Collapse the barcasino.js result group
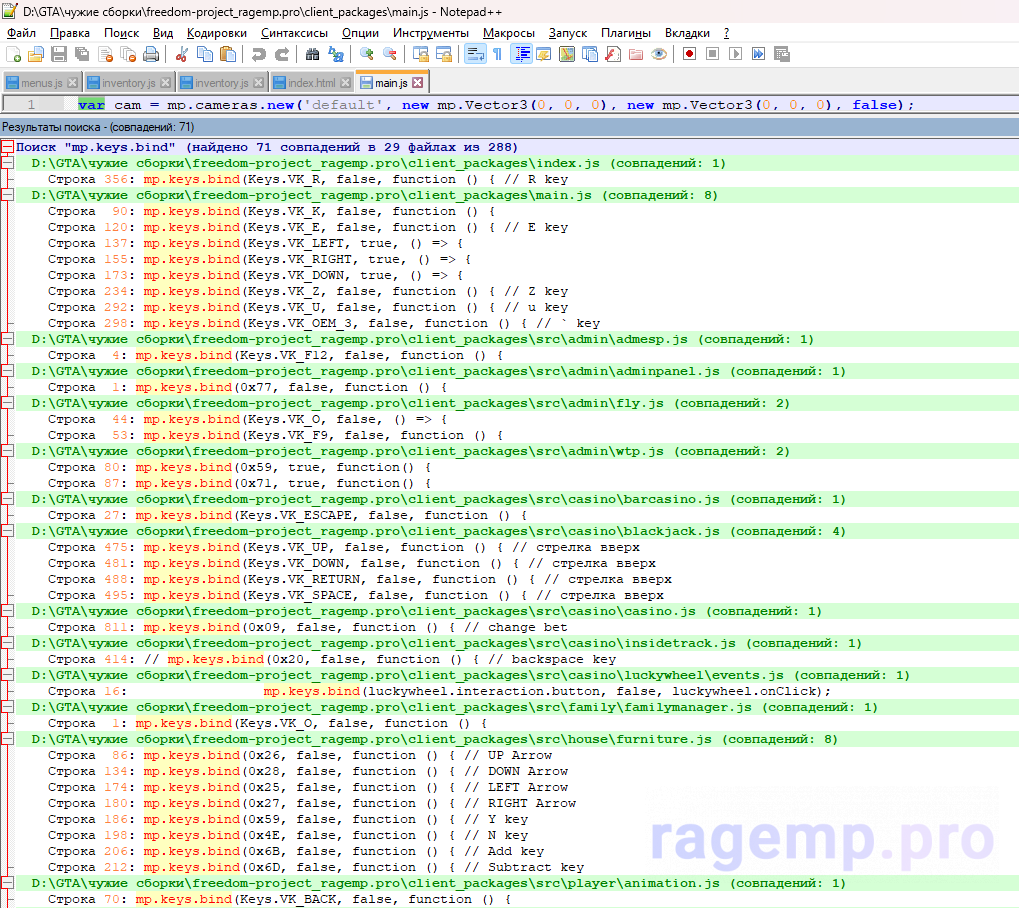The image size is (1019, 908). tap(7, 499)
